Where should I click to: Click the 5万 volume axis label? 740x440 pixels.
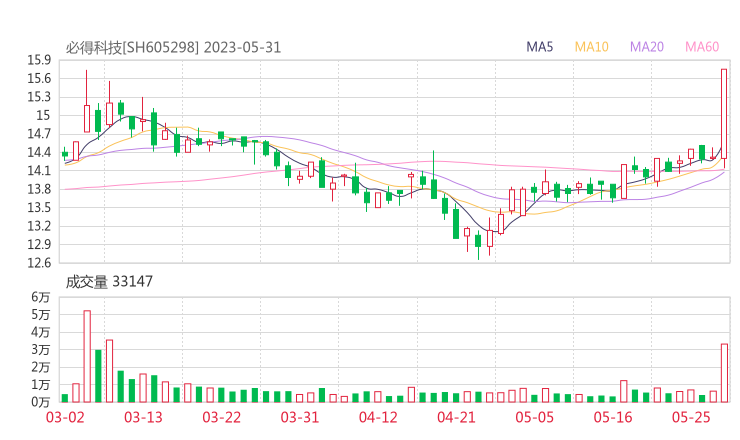tap(41, 314)
